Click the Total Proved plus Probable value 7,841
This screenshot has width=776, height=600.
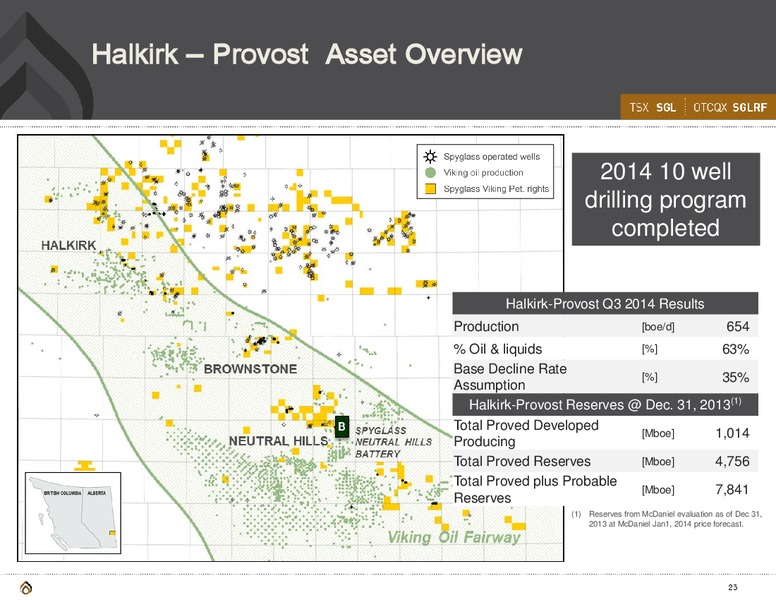pyautogui.click(x=732, y=490)
